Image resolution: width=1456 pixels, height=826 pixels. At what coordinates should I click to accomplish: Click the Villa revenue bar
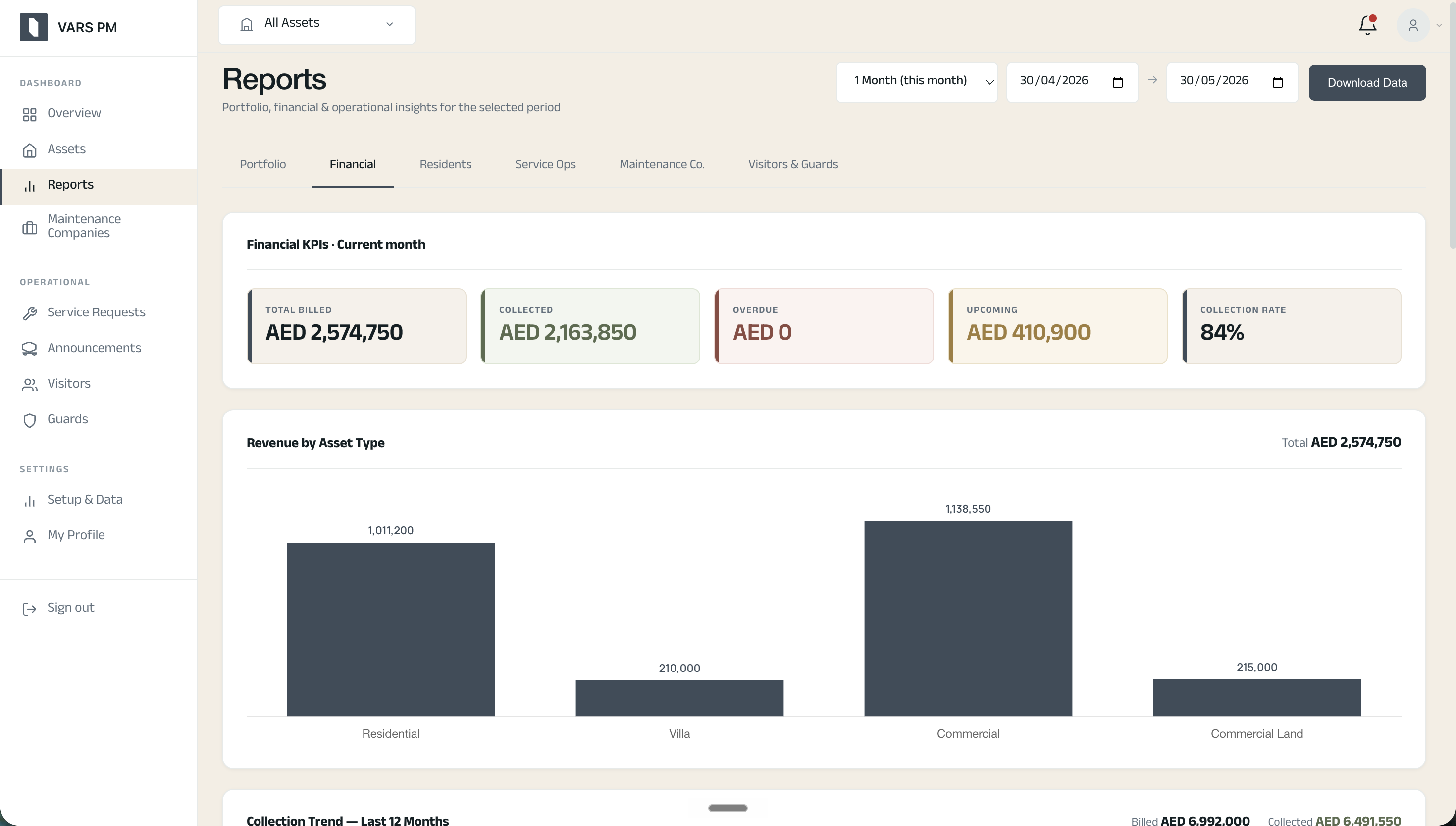coord(679,698)
